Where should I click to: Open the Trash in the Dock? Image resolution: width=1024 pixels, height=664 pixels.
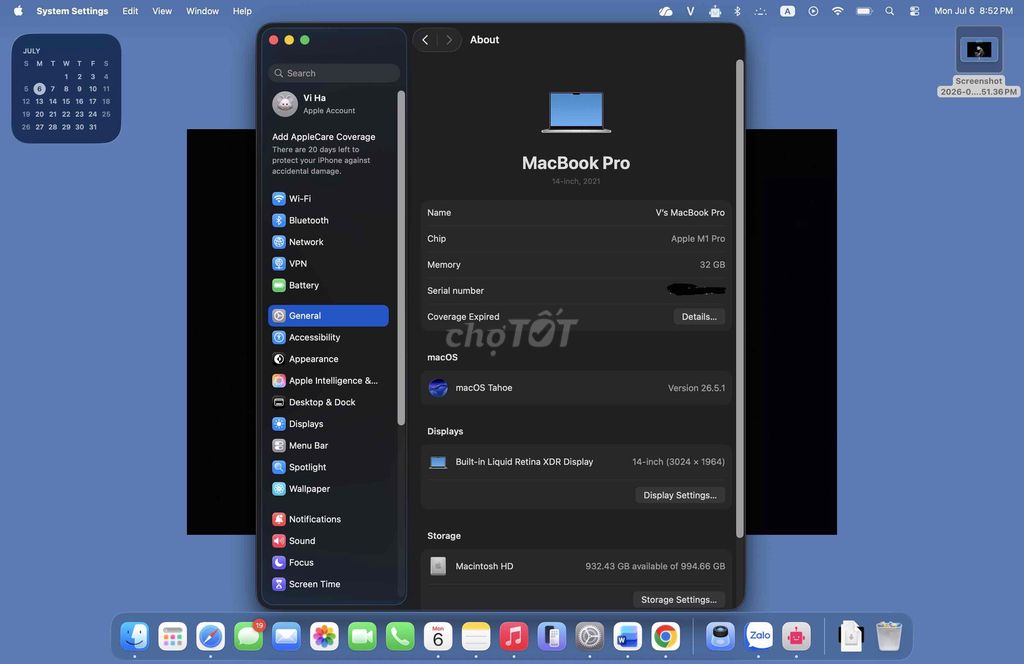click(888, 636)
